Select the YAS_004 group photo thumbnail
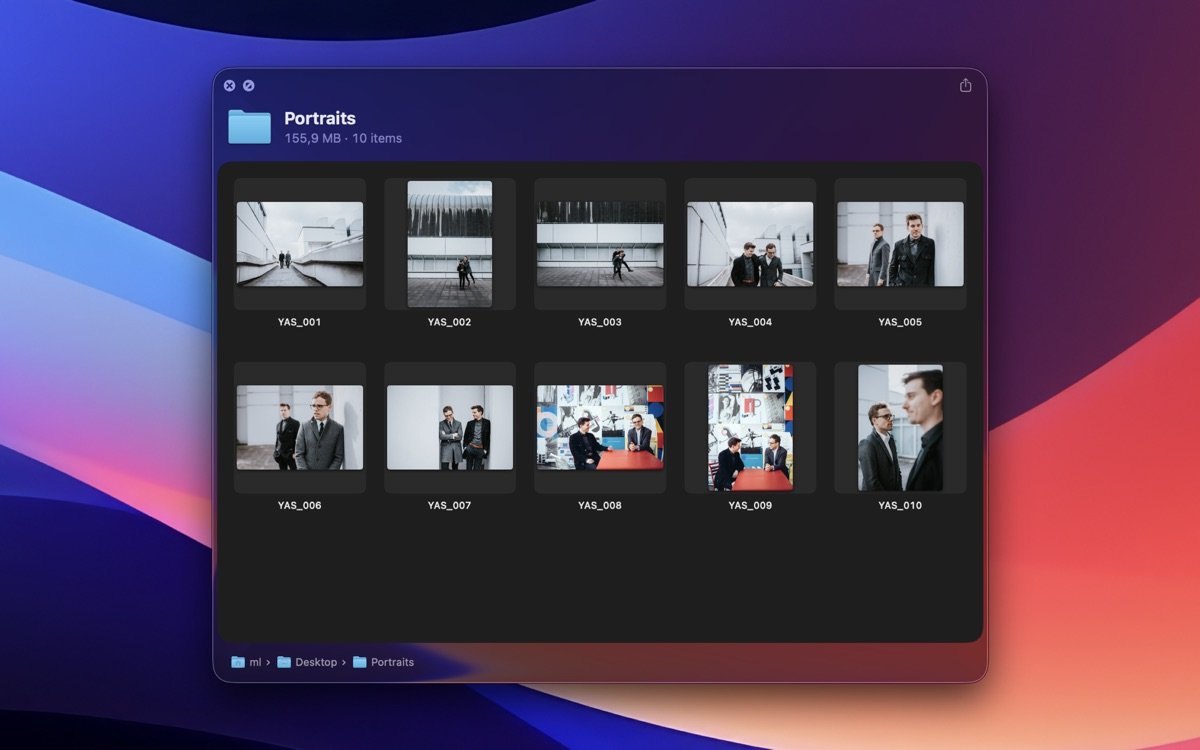 (x=750, y=243)
